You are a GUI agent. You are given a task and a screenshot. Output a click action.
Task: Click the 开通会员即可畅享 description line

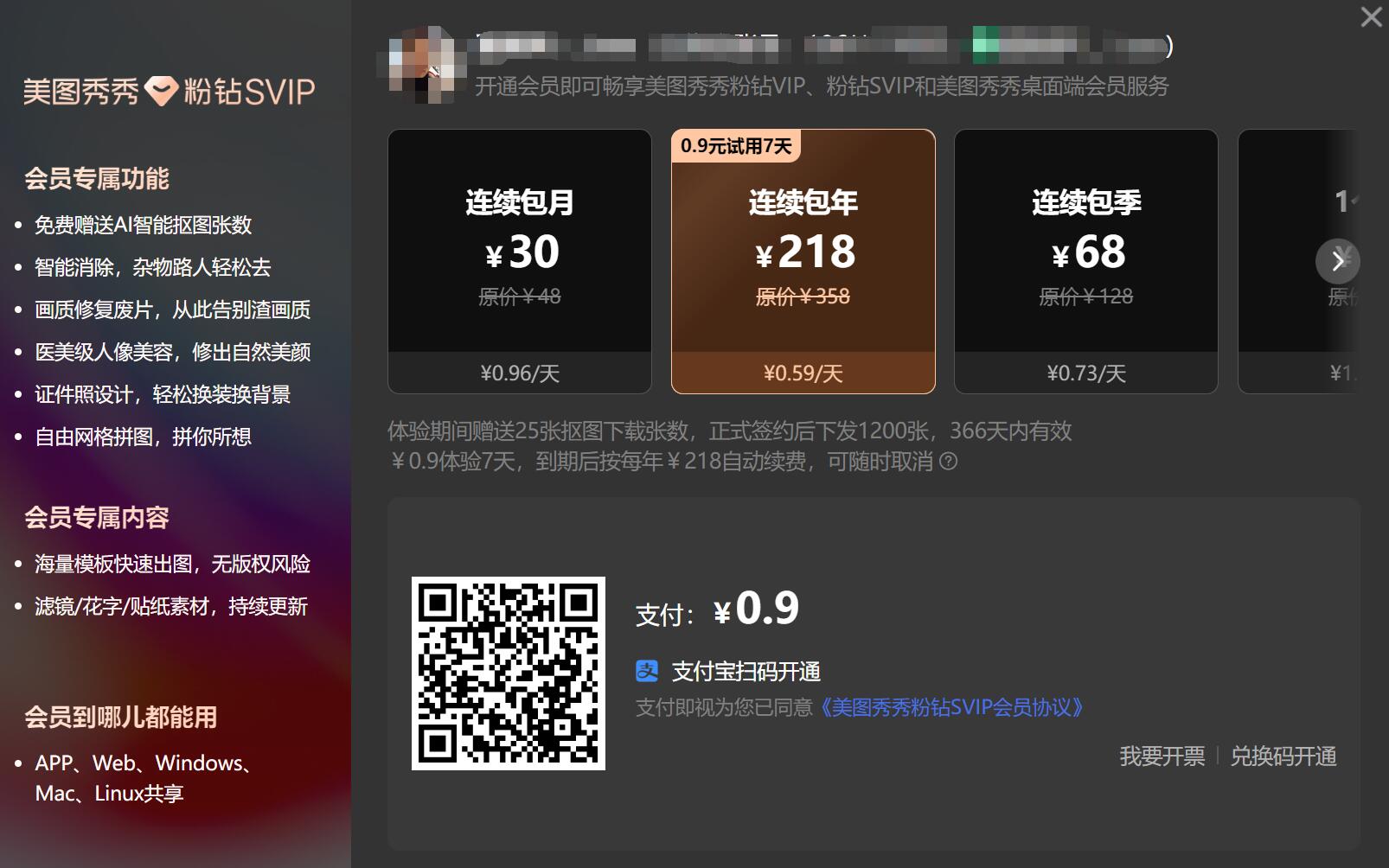point(822,86)
